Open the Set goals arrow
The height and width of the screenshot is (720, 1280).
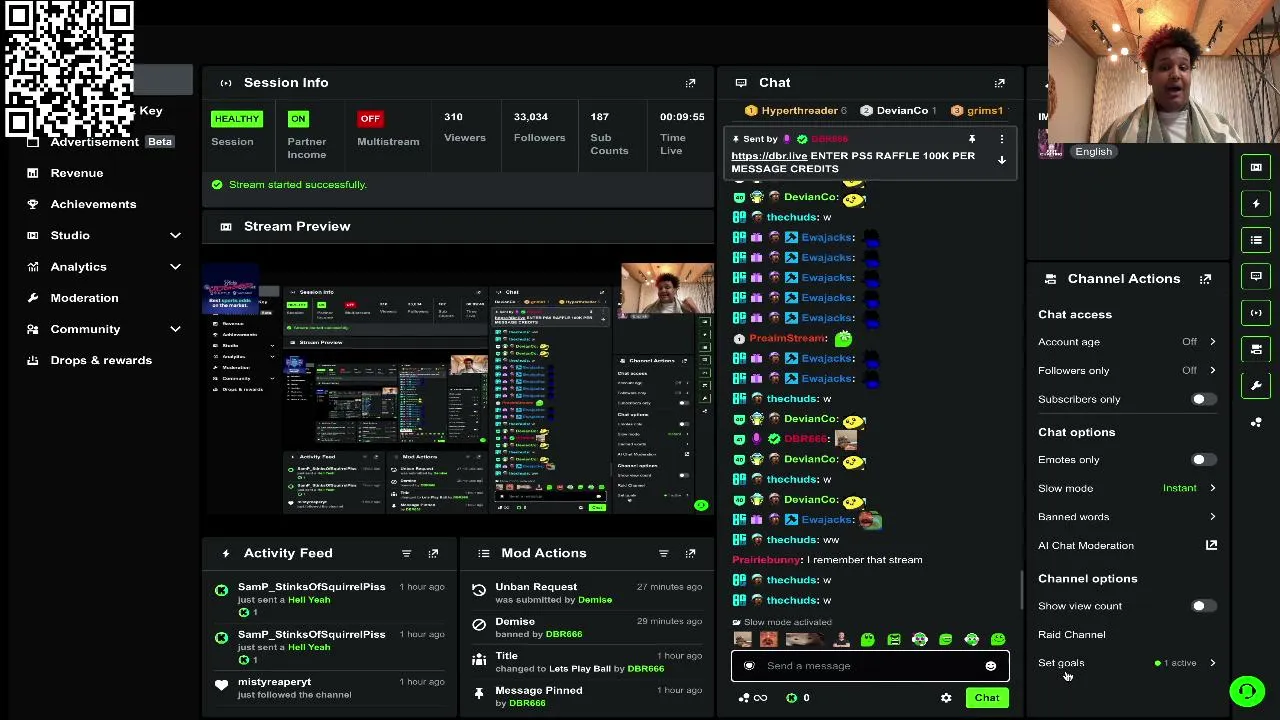pos(1212,663)
